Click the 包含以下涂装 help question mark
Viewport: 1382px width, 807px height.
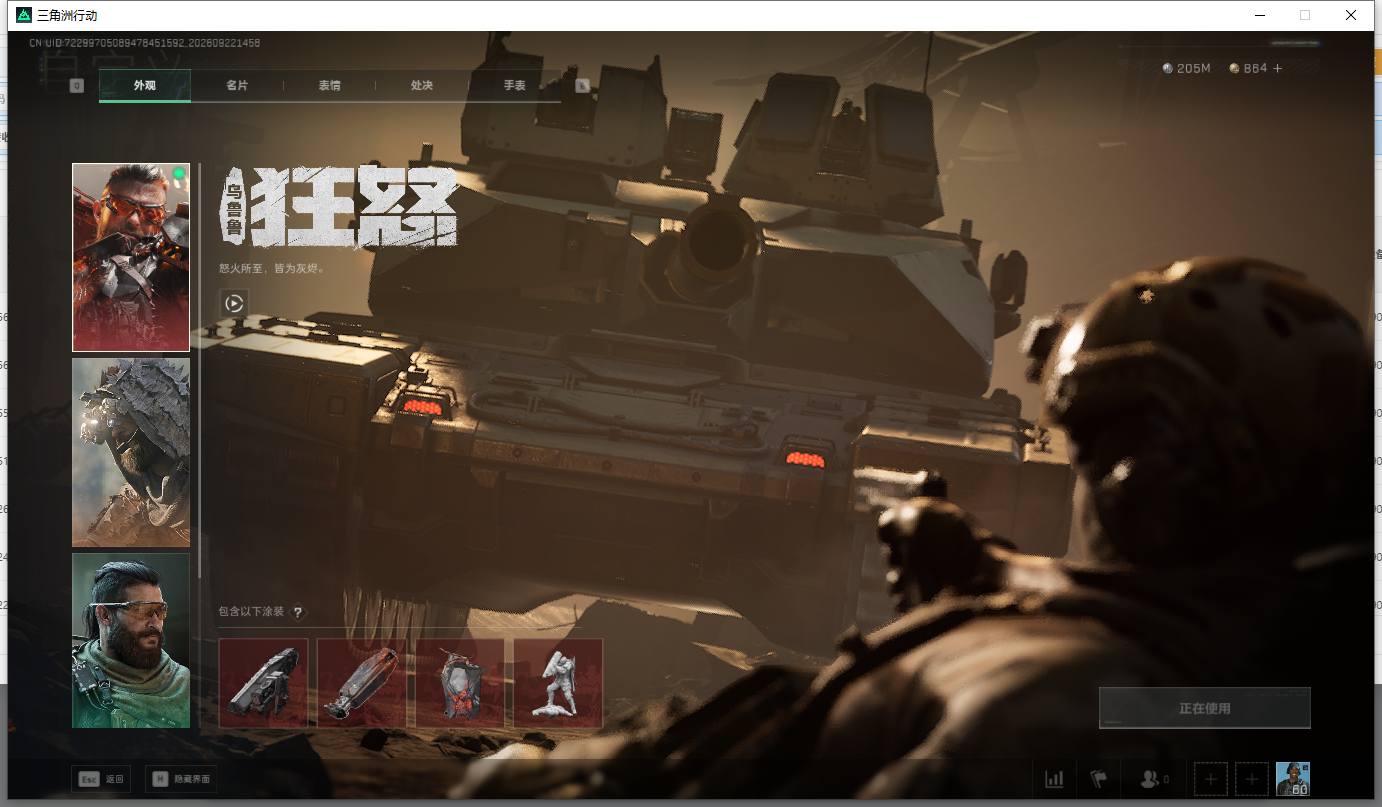coord(297,612)
